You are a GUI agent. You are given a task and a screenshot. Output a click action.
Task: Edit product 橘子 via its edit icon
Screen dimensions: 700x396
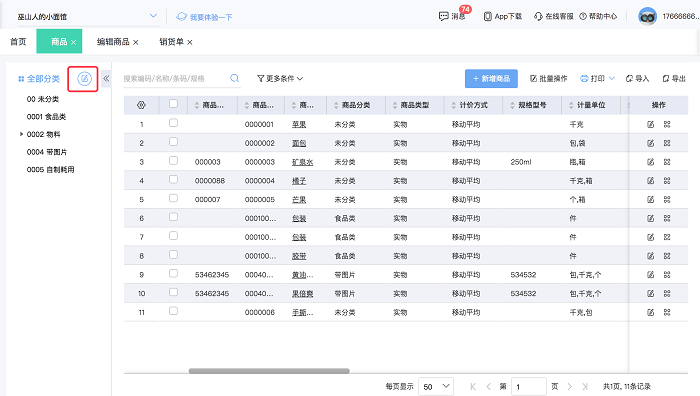click(x=650, y=180)
